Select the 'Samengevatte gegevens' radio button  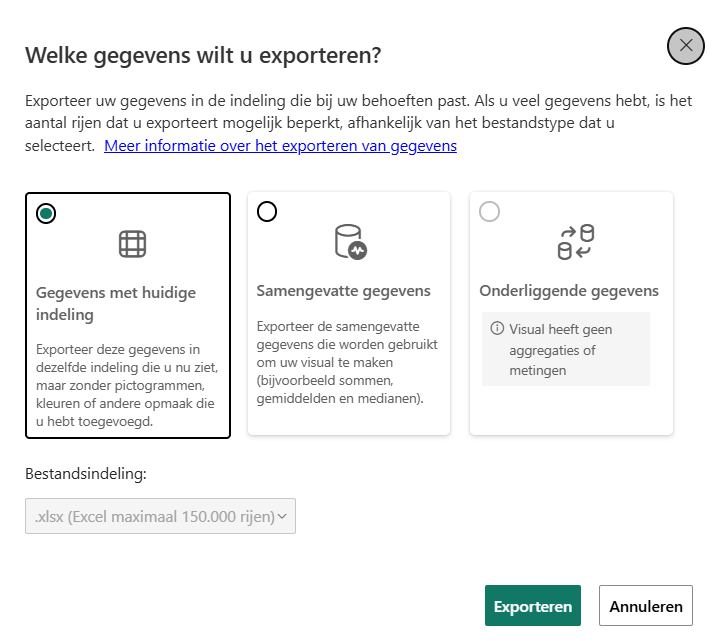(x=267, y=212)
